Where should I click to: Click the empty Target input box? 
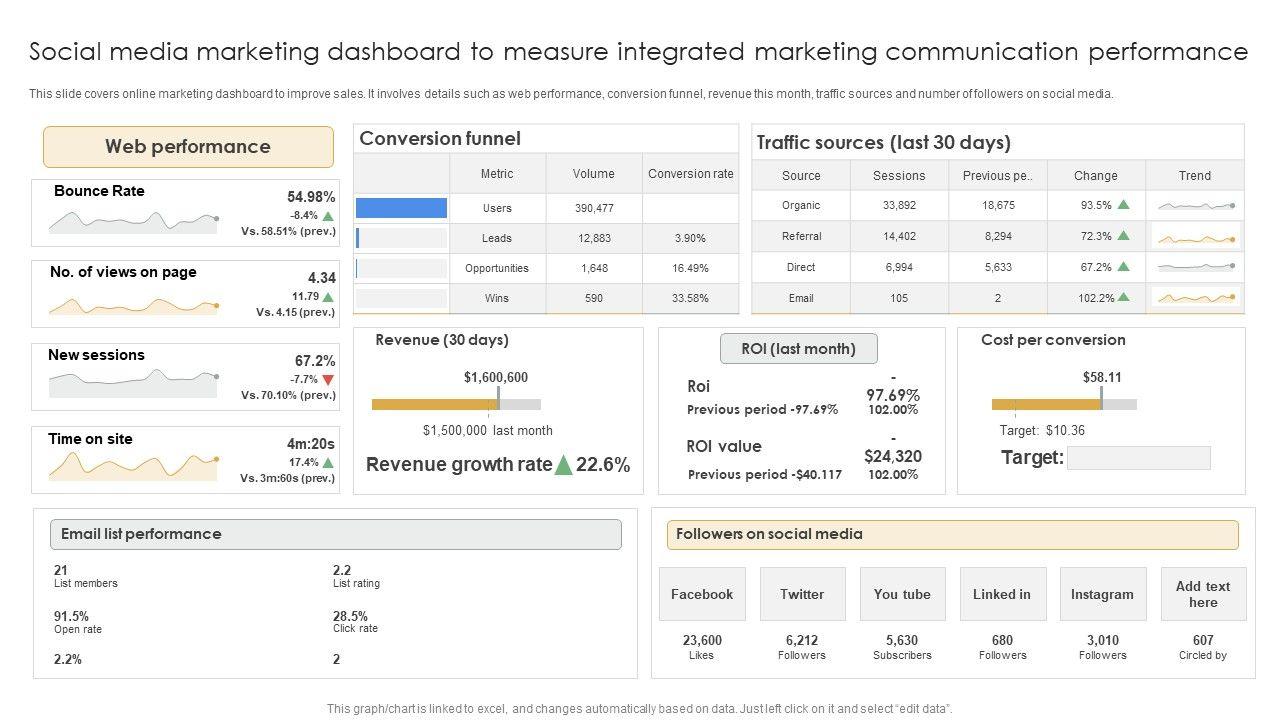click(1138, 458)
